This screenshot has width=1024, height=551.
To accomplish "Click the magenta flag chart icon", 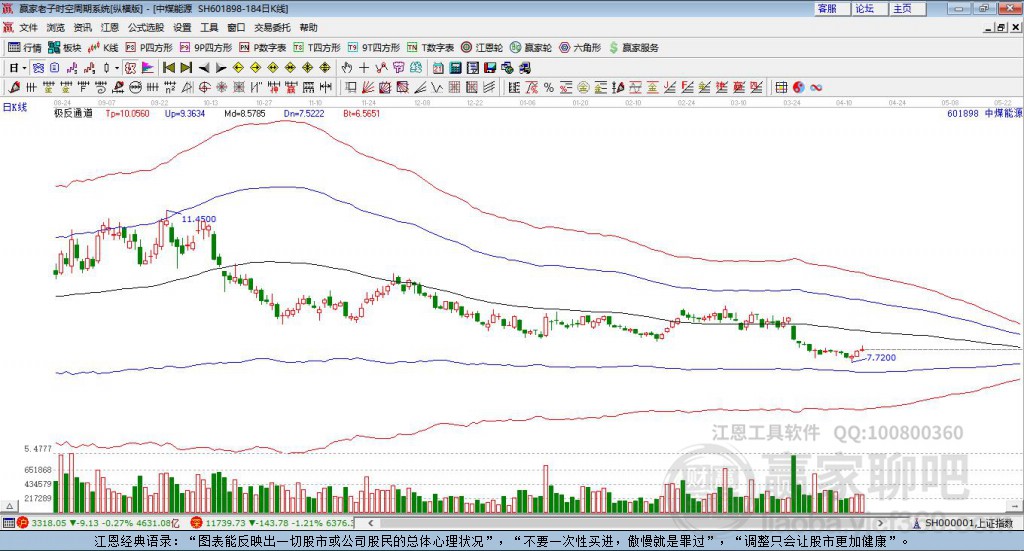I will [x=148, y=67].
